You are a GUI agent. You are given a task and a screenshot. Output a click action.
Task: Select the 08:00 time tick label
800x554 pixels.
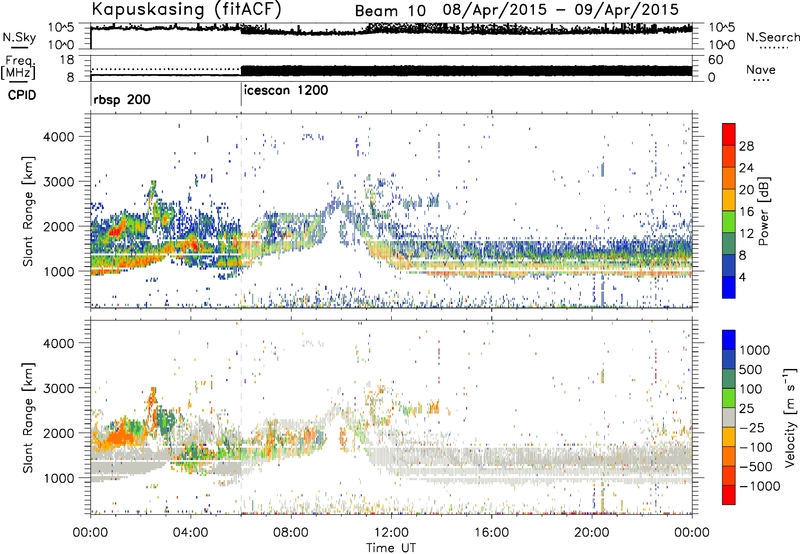tap(291, 533)
